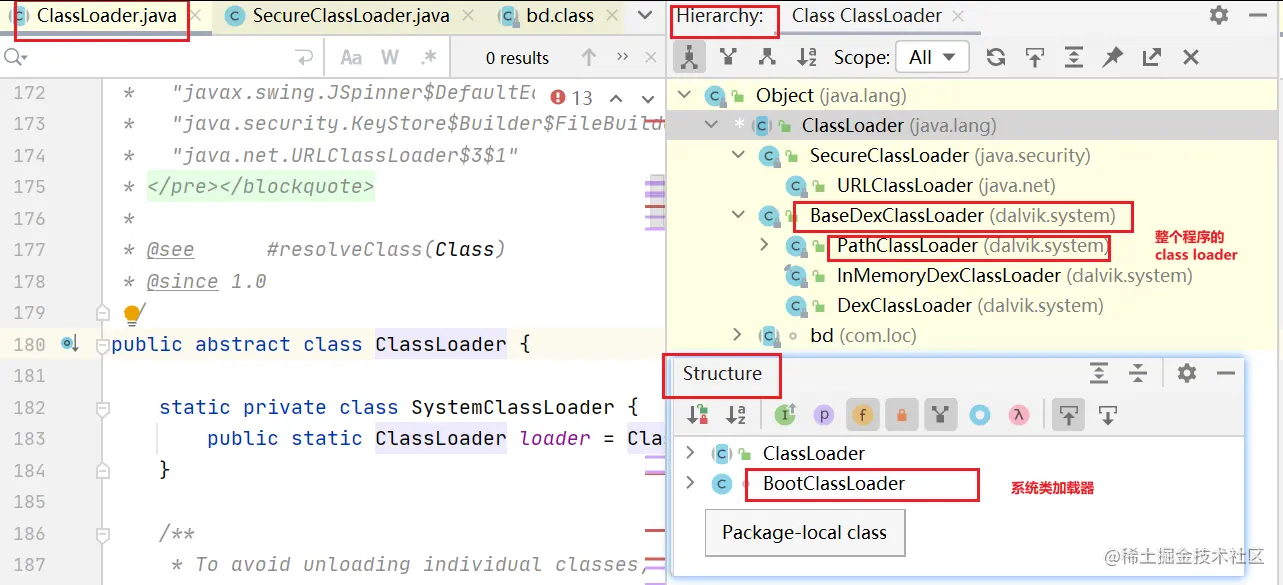Viewport: 1283px width, 585px height.
Task: Open Structure panel settings gear
Action: click(x=1186, y=373)
